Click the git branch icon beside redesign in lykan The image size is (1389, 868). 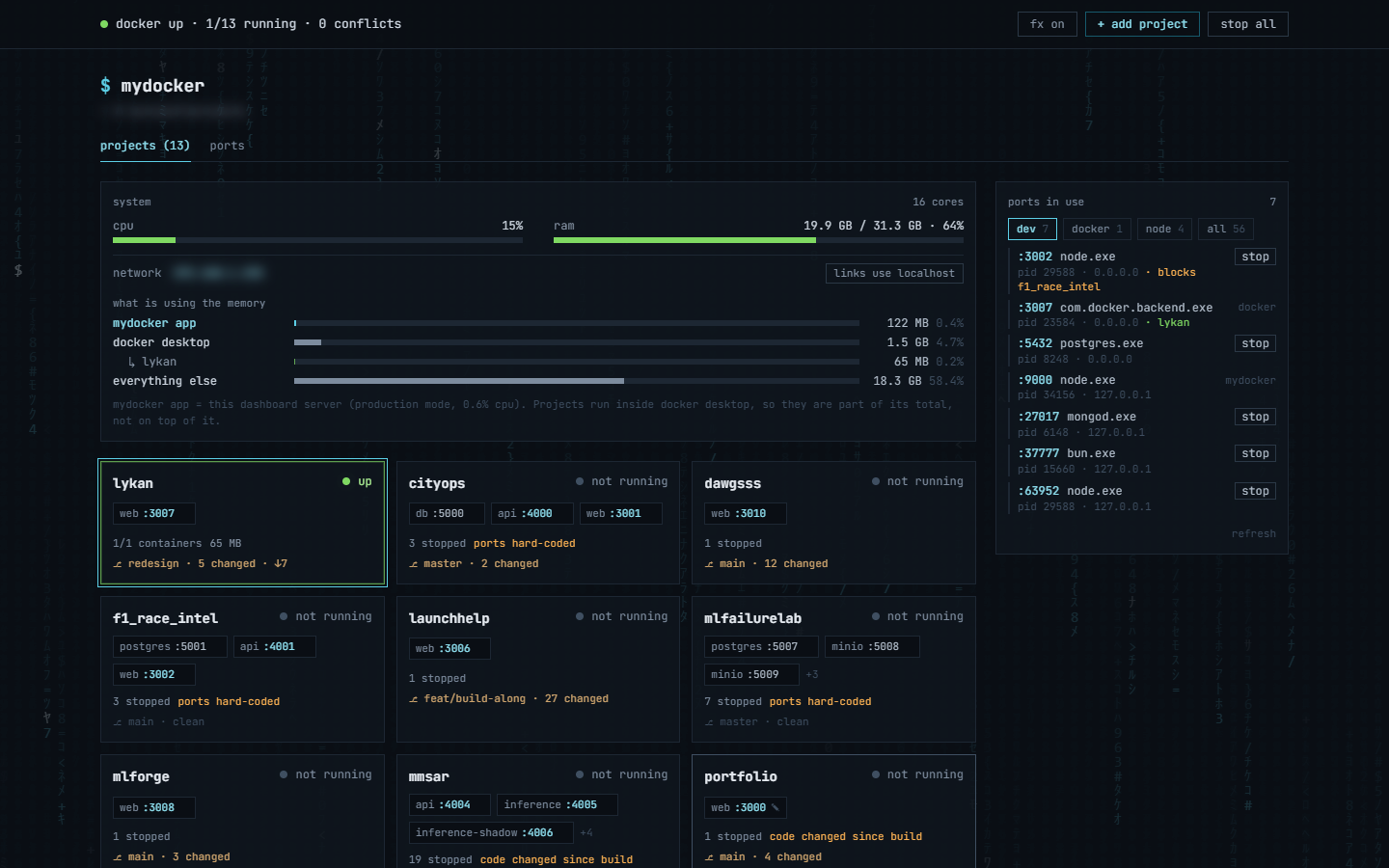tap(118, 564)
